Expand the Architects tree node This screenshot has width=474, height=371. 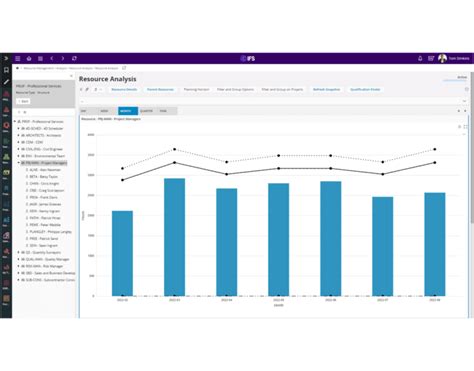pyautogui.click(x=19, y=135)
